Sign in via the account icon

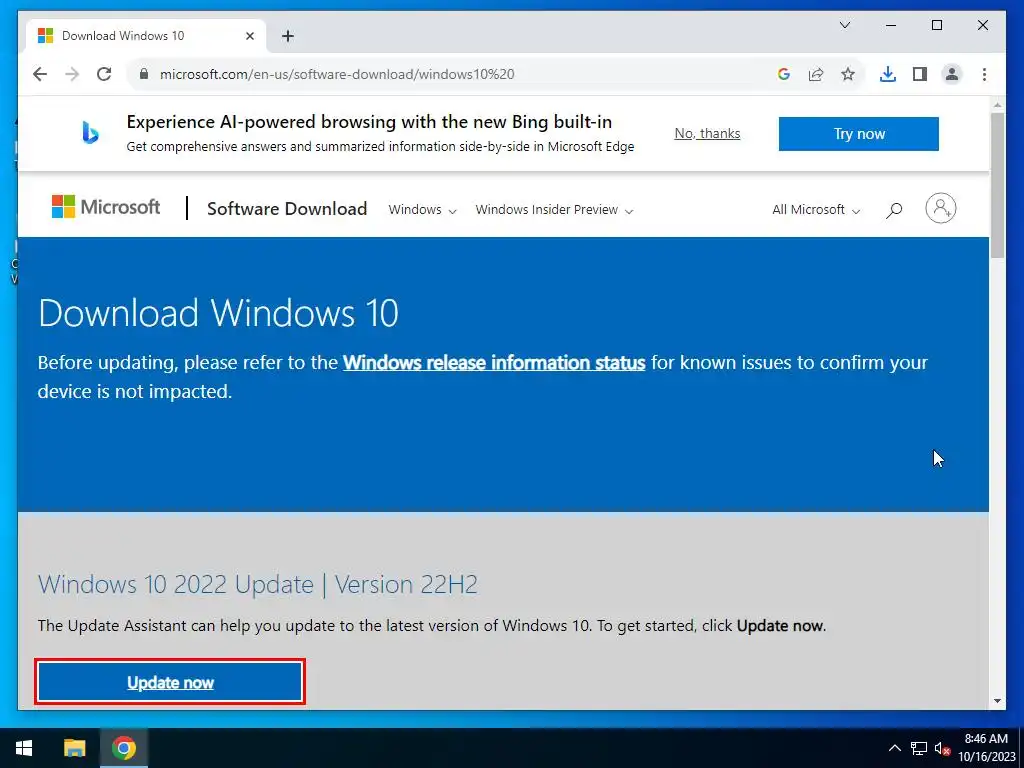tap(940, 208)
